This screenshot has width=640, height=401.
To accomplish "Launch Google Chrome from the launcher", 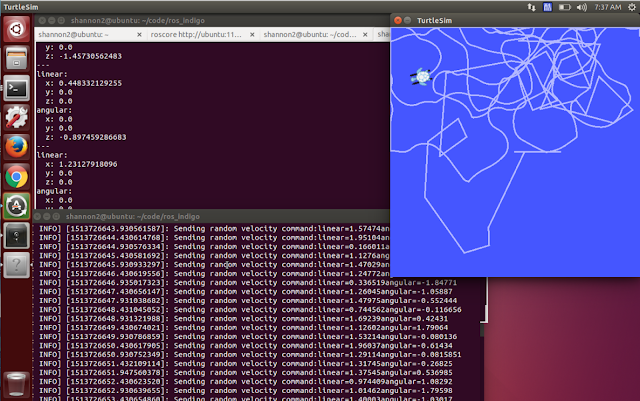I will (x=16, y=176).
